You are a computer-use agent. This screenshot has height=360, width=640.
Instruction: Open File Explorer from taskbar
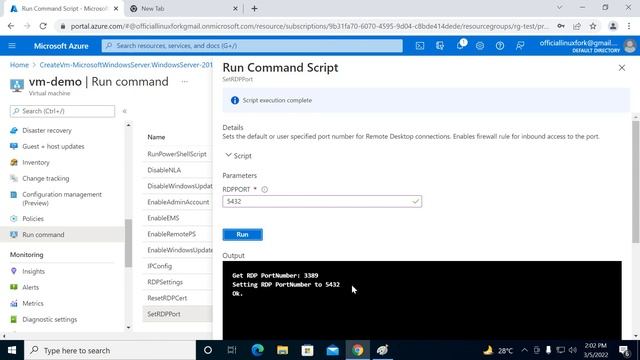point(282,350)
